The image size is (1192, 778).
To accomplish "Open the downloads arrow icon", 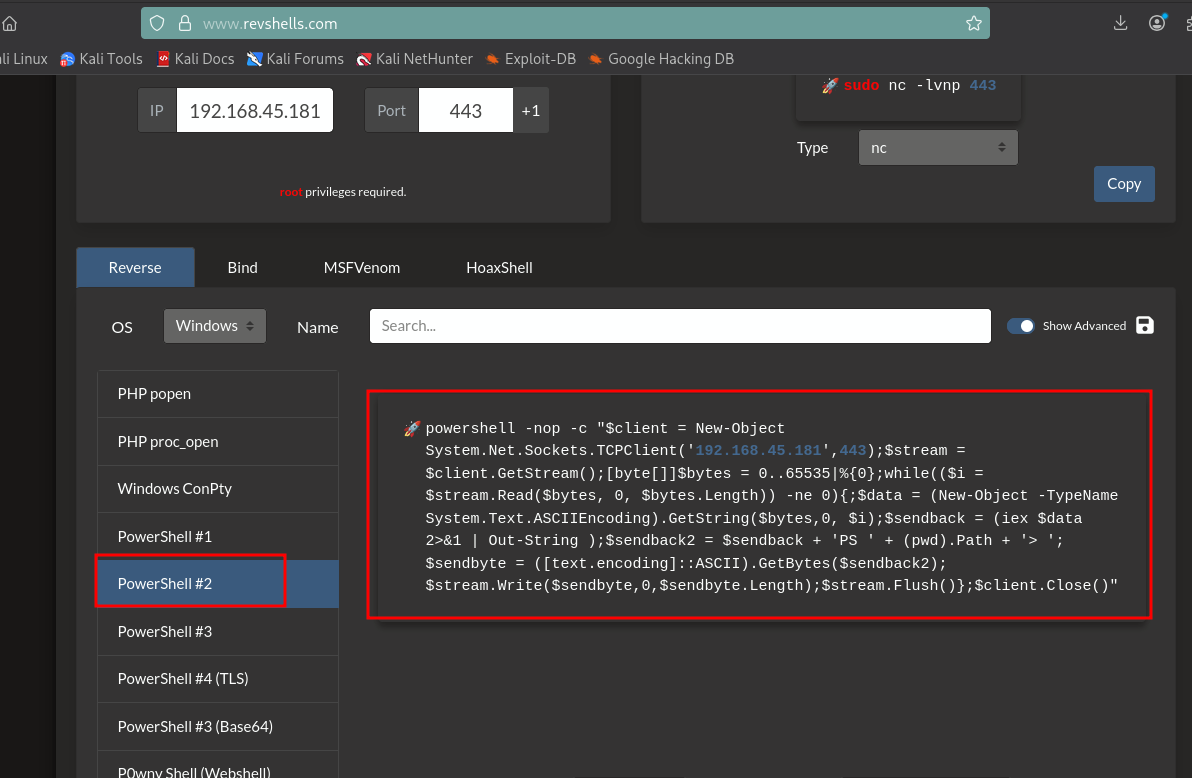I will click(1121, 24).
